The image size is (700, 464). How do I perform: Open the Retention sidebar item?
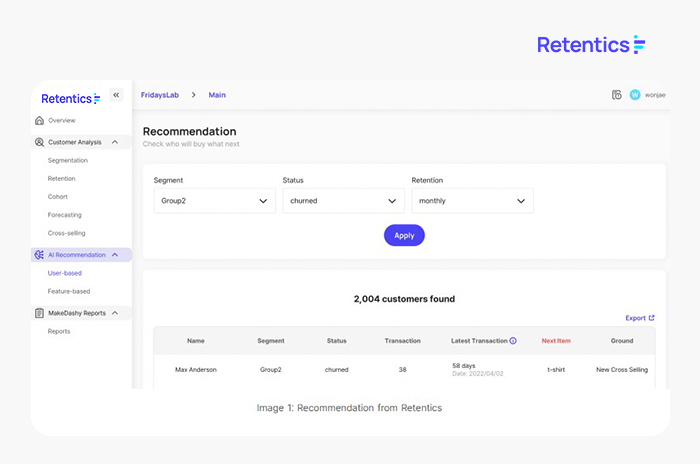pyautogui.click(x=62, y=179)
